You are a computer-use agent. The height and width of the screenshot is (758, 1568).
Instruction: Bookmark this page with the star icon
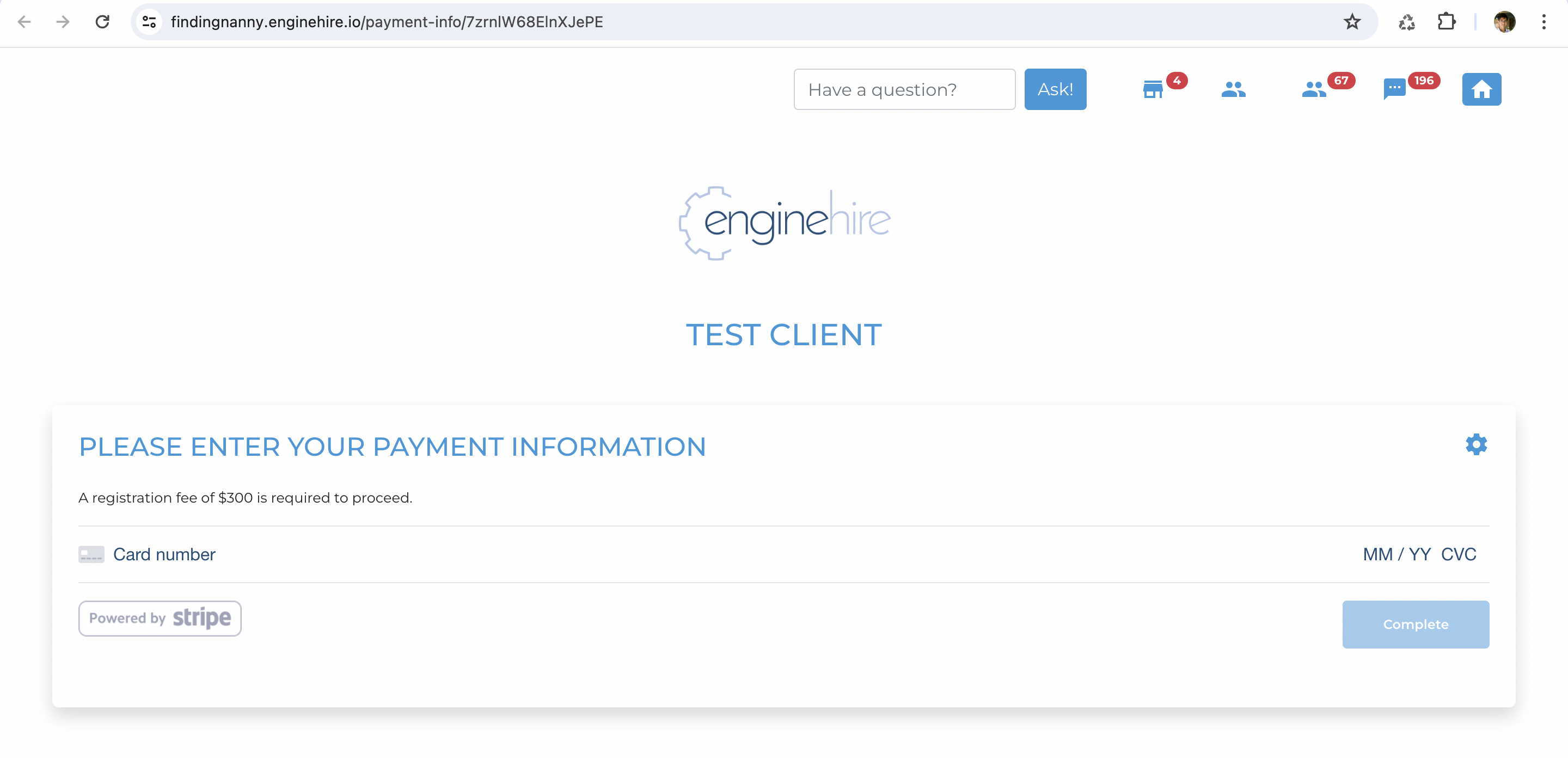click(1352, 22)
